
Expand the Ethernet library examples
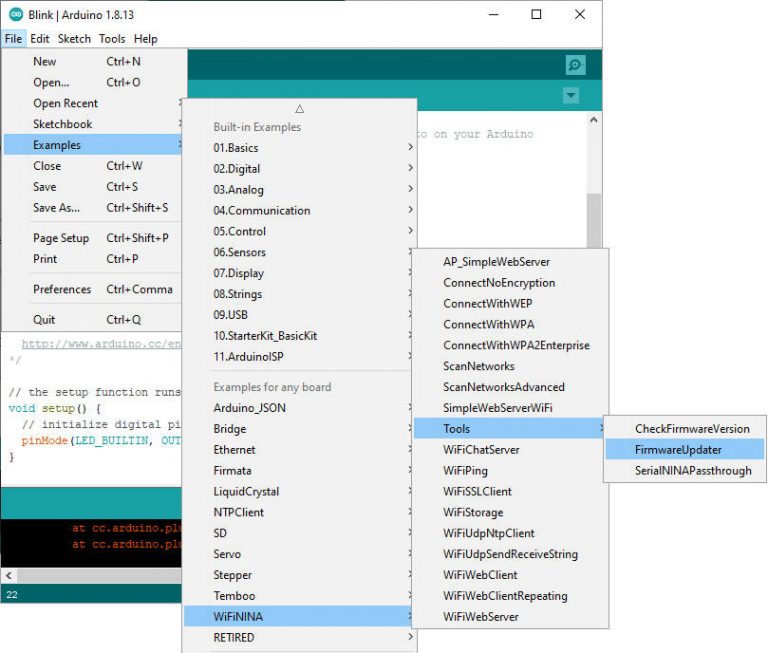coord(299,450)
